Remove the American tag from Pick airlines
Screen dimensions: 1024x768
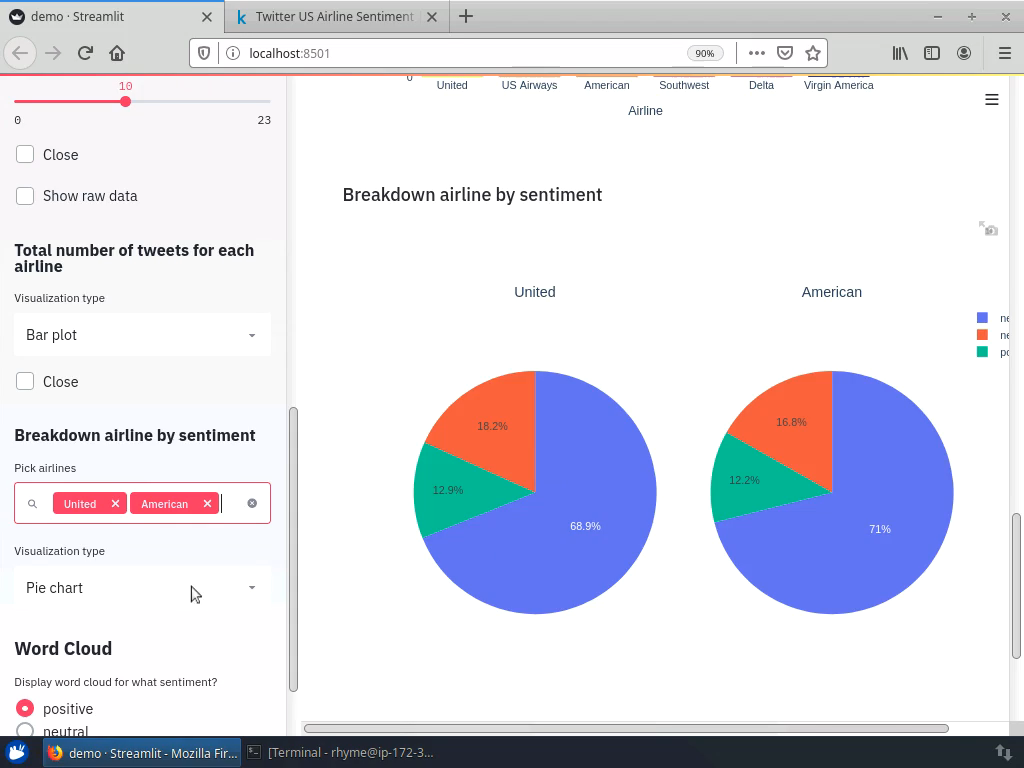[207, 503]
